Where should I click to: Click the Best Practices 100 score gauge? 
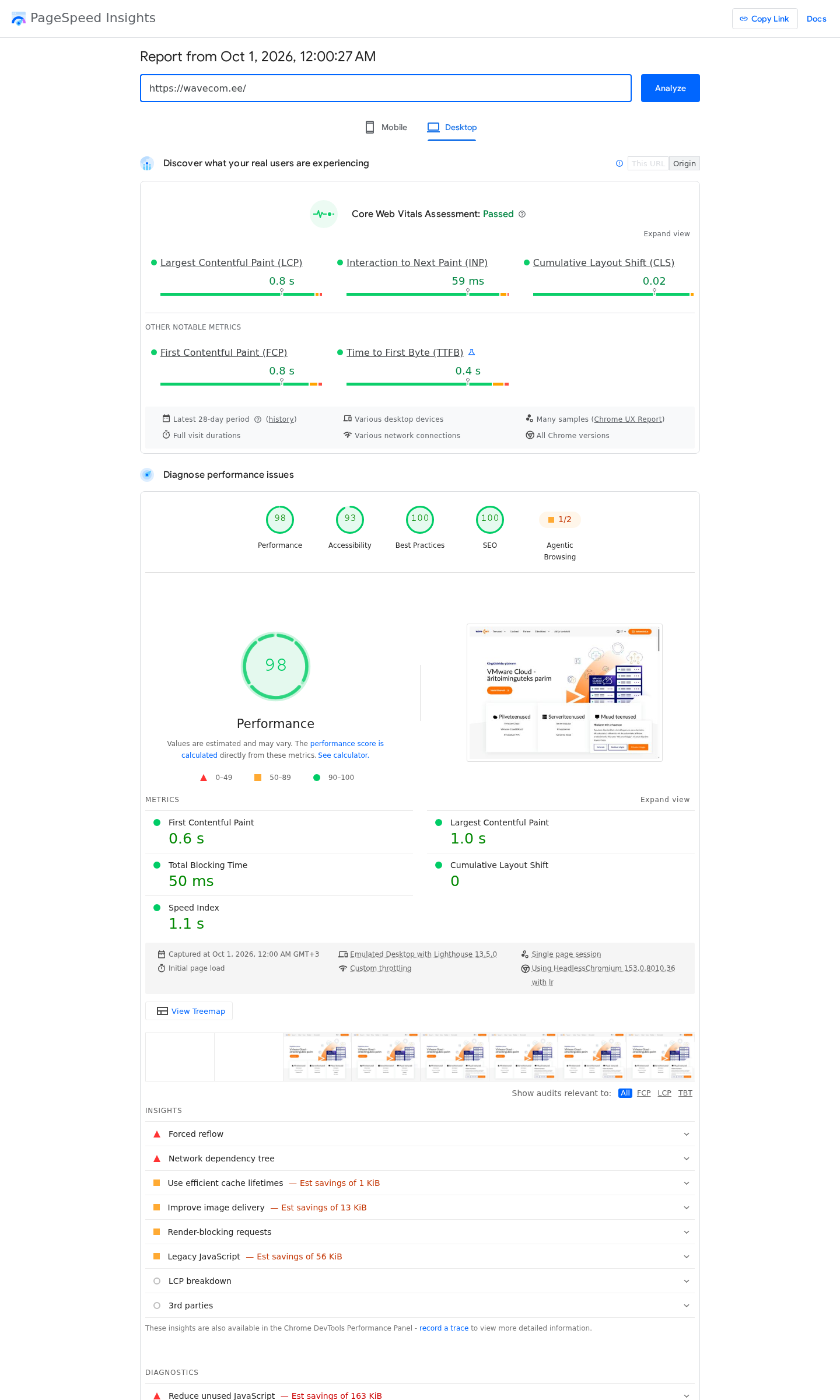(420, 519)
